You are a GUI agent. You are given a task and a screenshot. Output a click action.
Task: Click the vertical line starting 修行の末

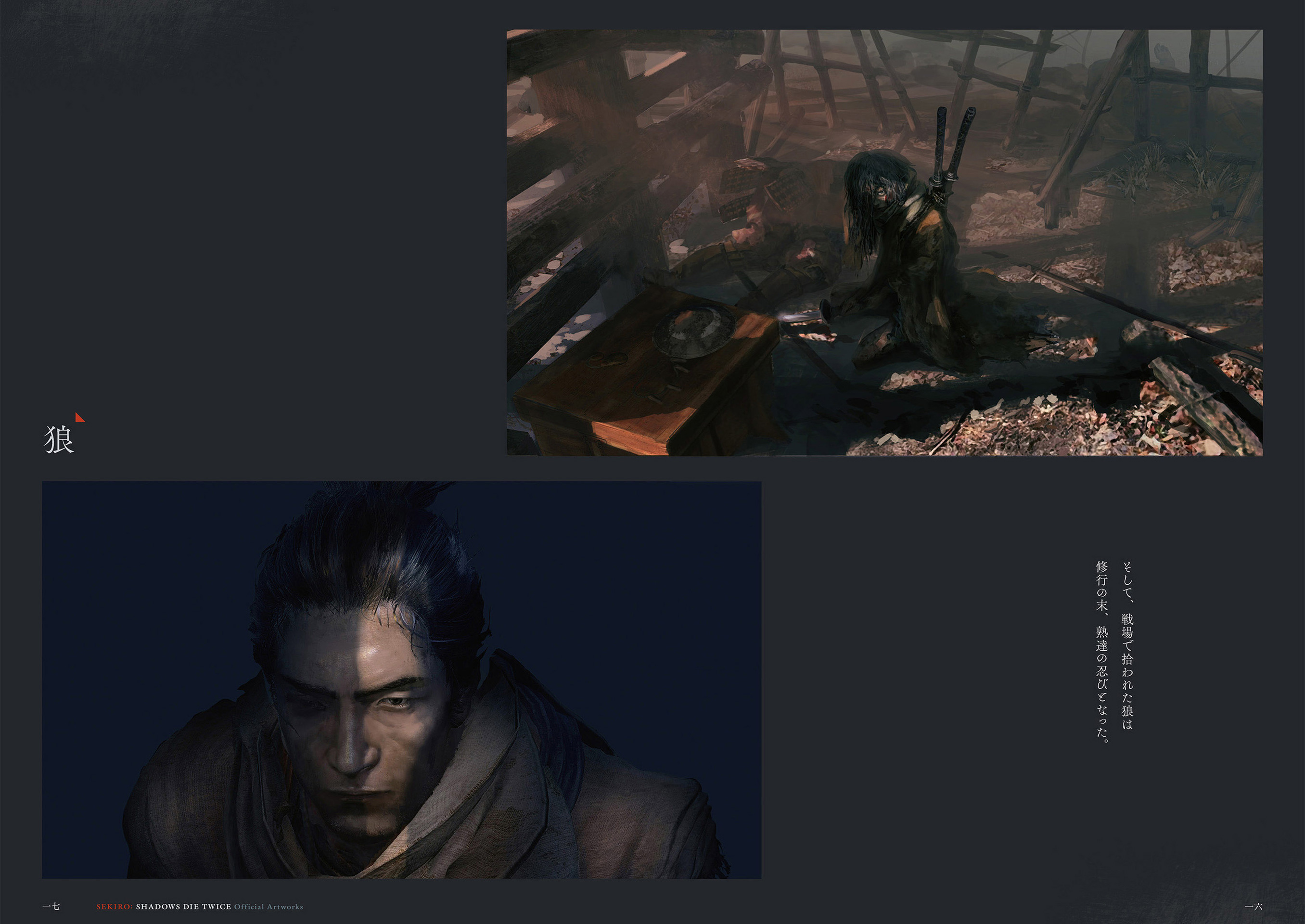(1102, 652)
